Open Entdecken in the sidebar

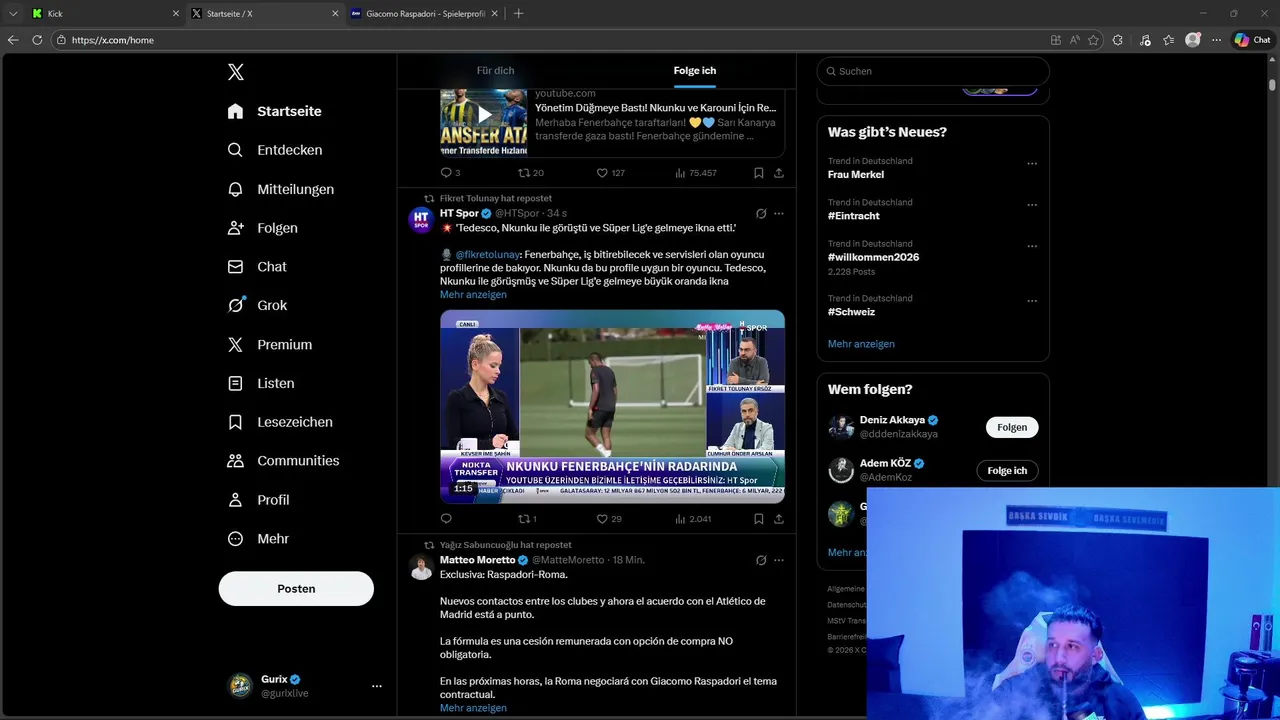(274, 150)
